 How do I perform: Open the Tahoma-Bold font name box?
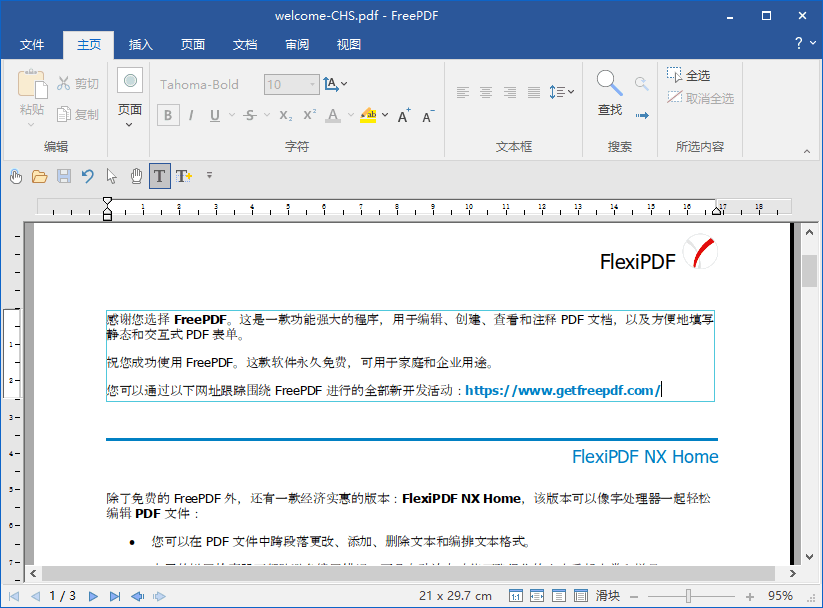[x=207, y=85]
